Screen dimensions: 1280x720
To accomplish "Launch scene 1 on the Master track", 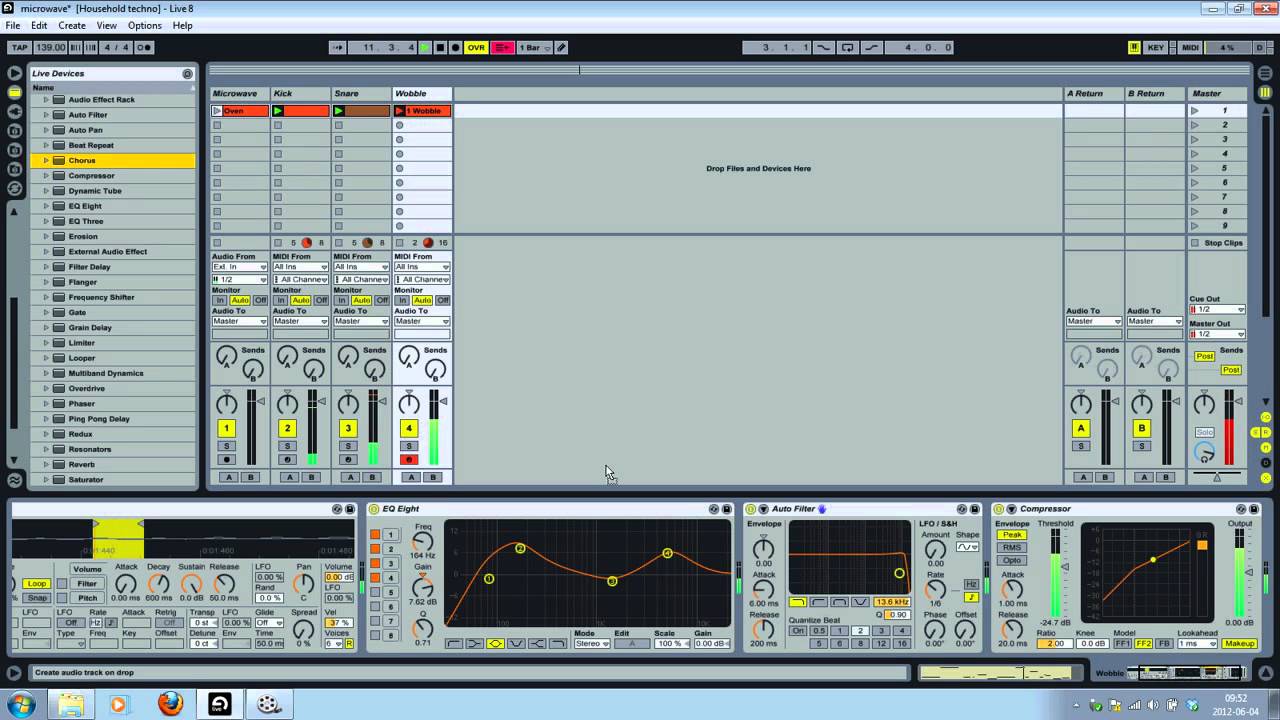I will [1194, 111].
